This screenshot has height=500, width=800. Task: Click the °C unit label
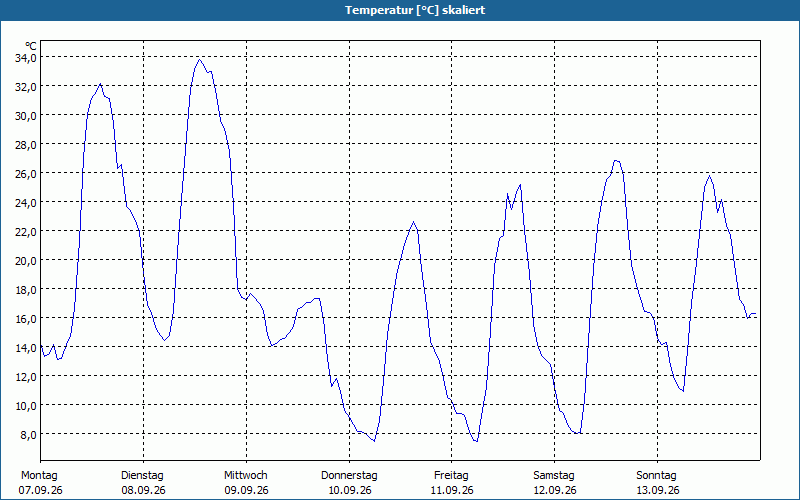coord(31,46)
